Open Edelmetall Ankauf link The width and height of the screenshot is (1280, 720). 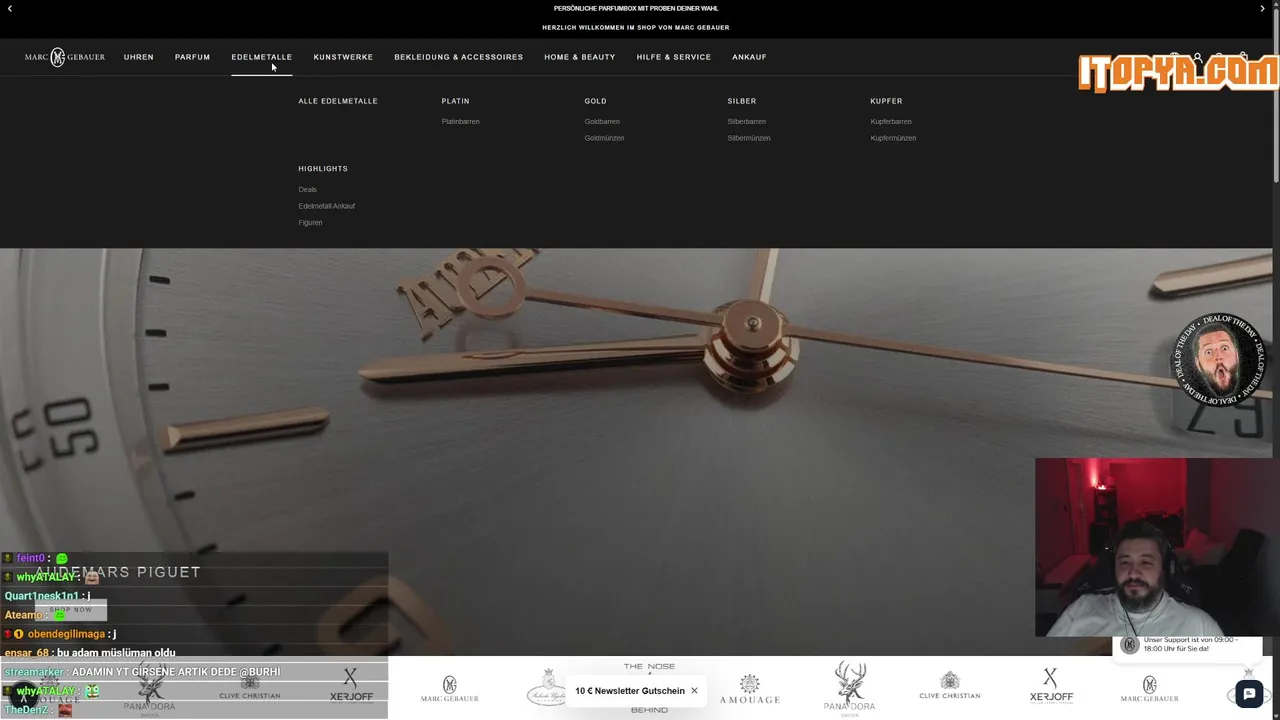(326, 206)
